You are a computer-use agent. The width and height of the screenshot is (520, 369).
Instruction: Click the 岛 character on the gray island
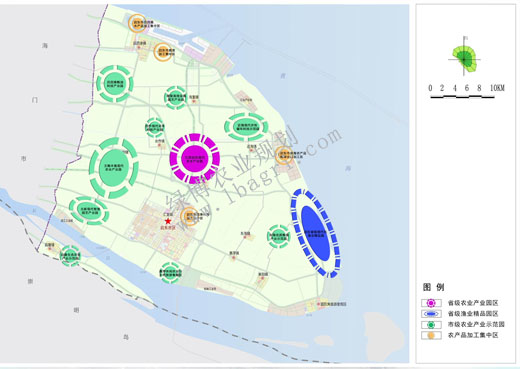[x=126, y=337]
